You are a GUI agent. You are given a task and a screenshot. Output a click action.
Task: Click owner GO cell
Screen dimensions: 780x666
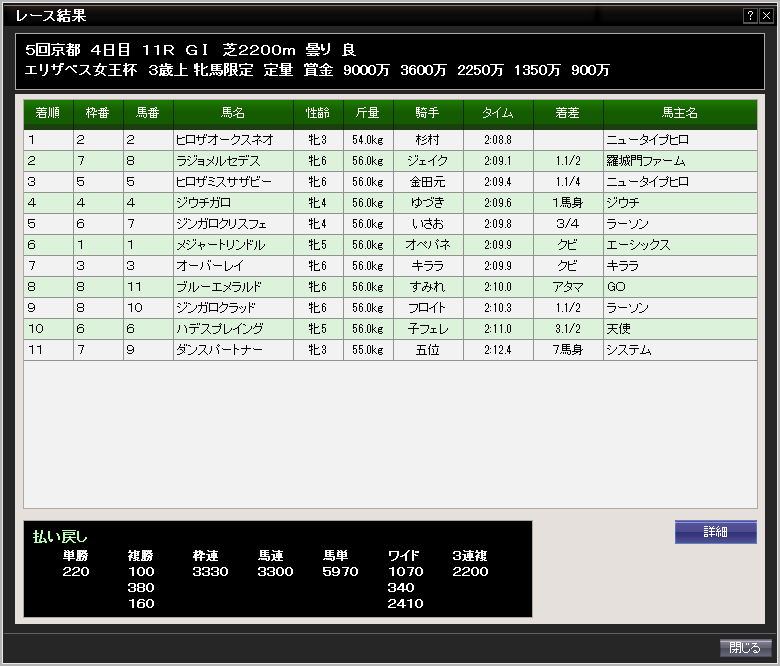coord(680,286)
